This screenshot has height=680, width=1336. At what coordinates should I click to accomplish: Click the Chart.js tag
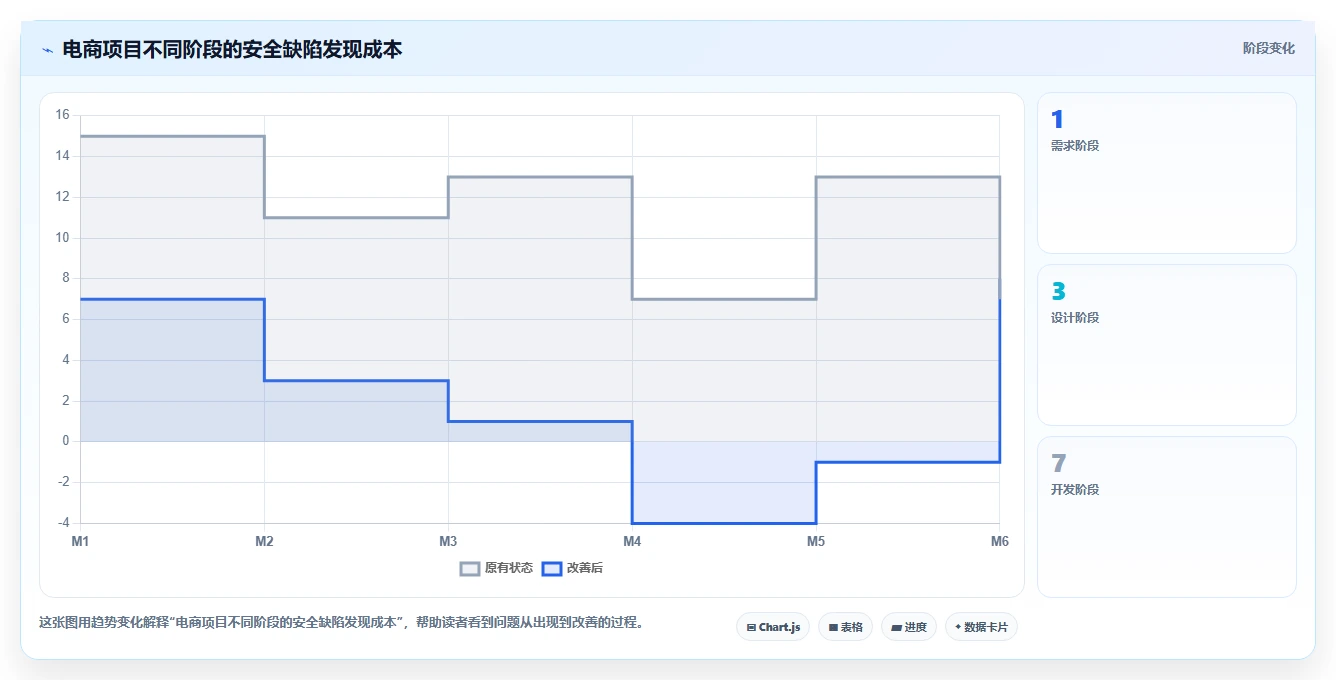[x=773, y=627]
